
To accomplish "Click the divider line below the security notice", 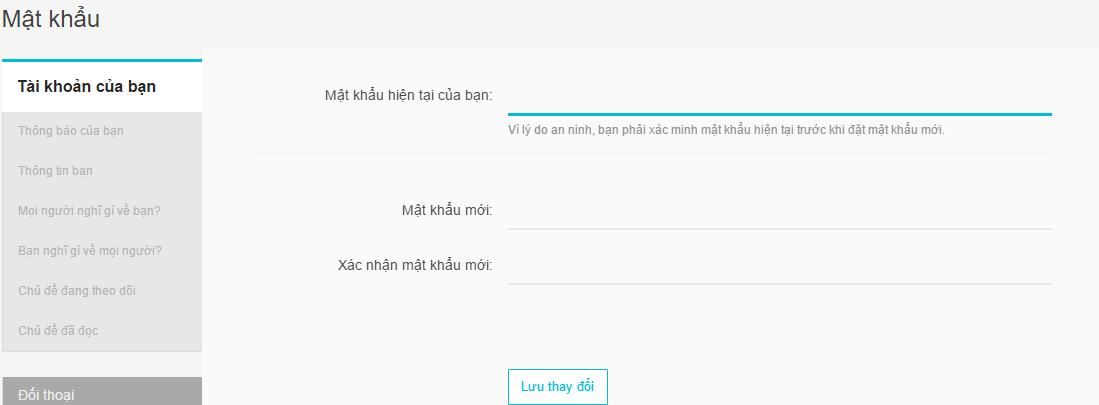I will pos(652,153).
